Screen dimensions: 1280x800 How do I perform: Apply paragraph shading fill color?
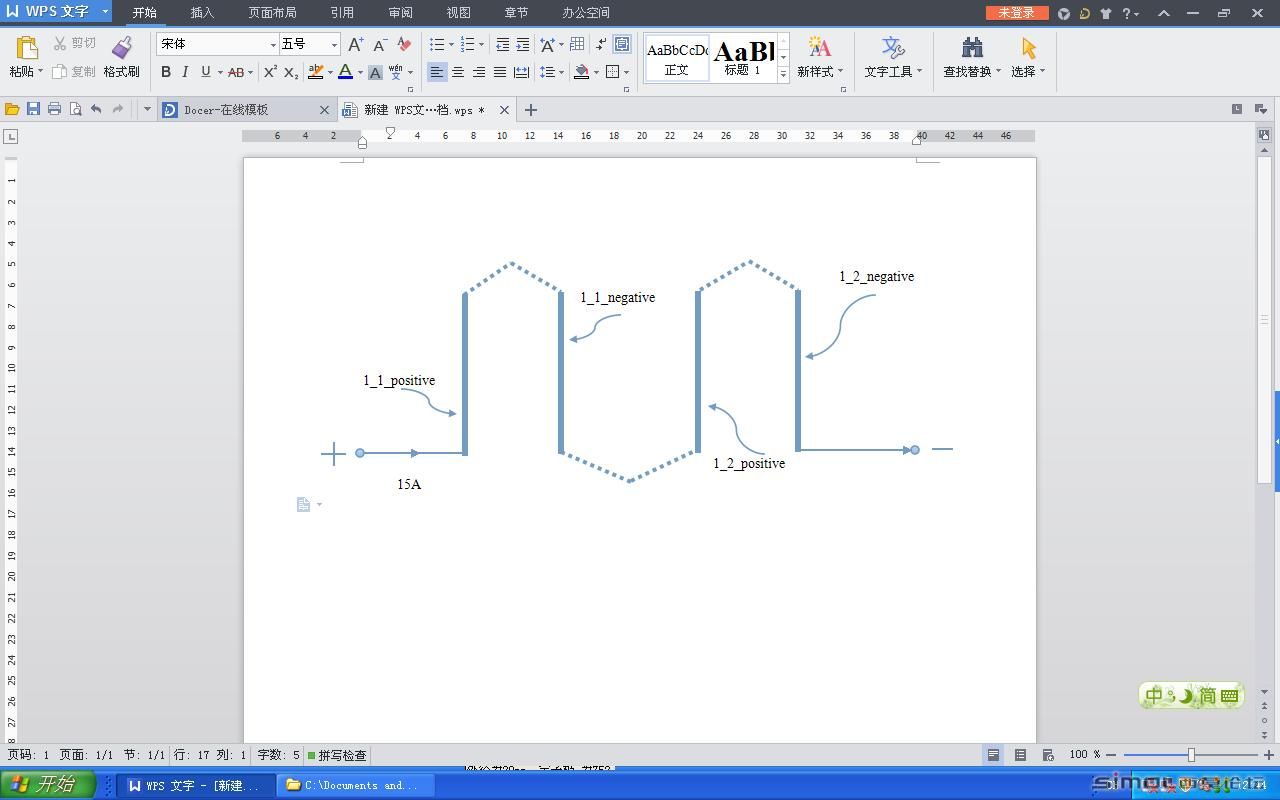tap(582, 72)
